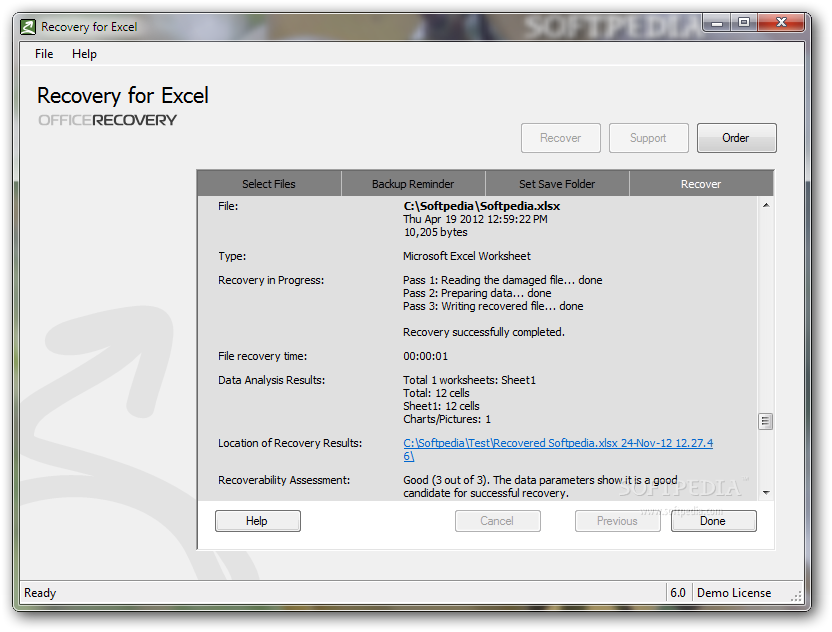Open the File menu
Viewport: 832px width, 632px height.
(44, 54)
